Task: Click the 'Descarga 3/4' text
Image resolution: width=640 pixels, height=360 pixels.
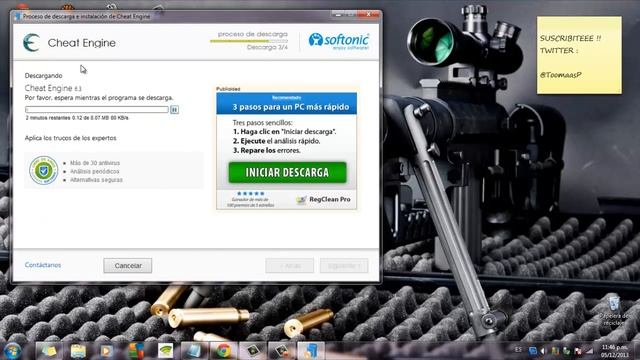Action: tap(267, 47)
